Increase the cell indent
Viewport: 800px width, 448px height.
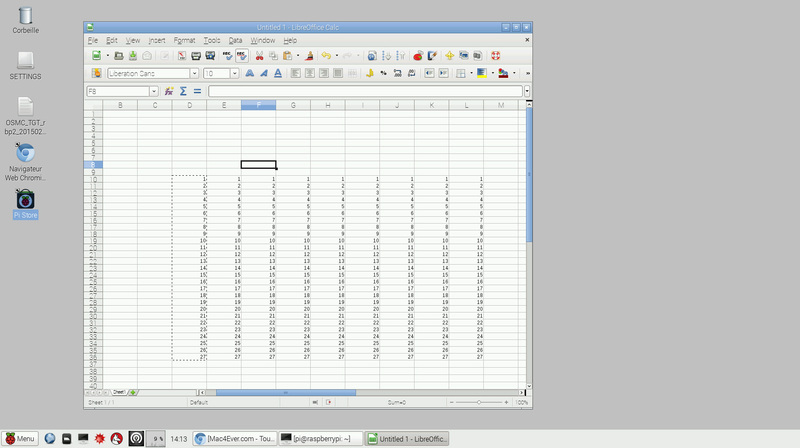443,73
